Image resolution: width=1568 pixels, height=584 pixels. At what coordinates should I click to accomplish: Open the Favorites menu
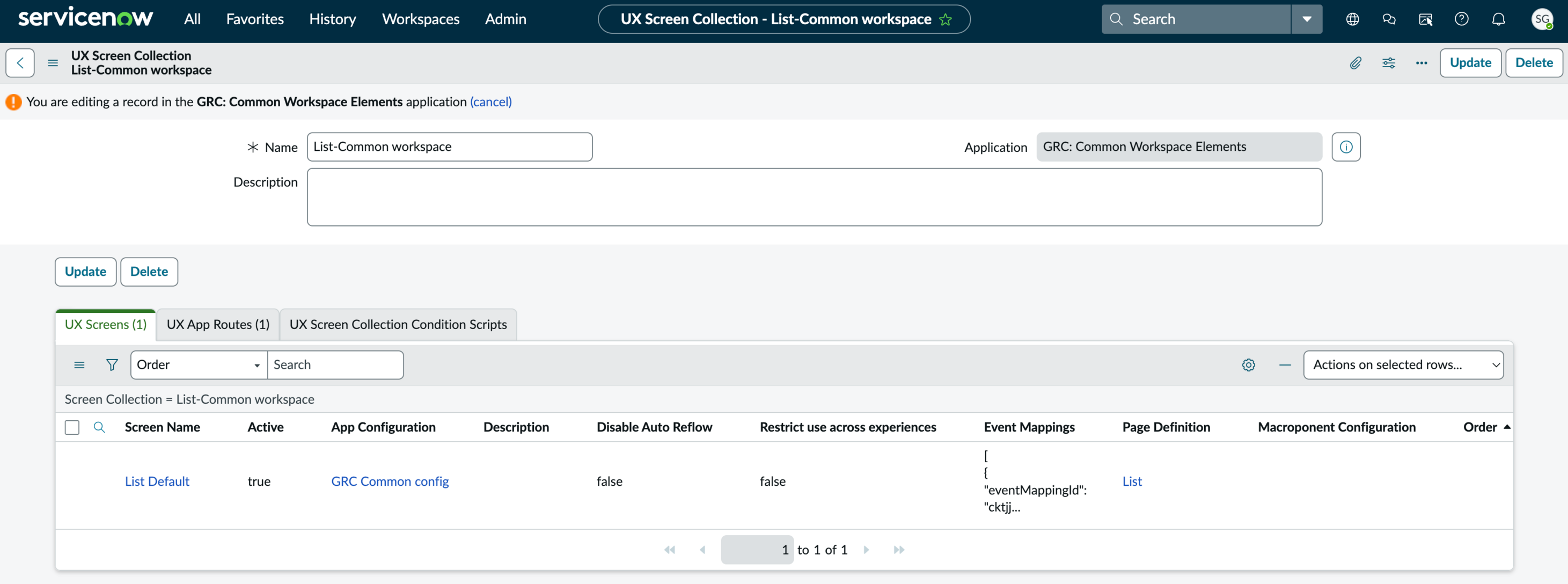pyautogui.click(x=255, y=19)
